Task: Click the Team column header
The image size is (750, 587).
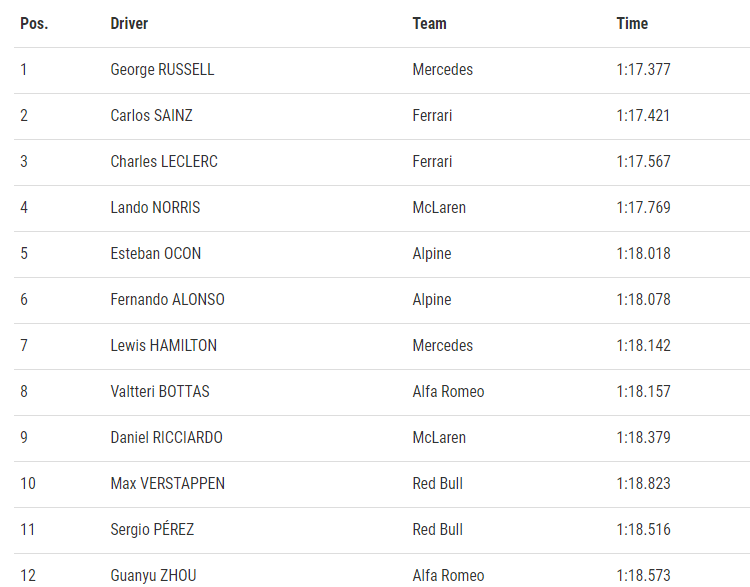Action: [x=430, y=23]
